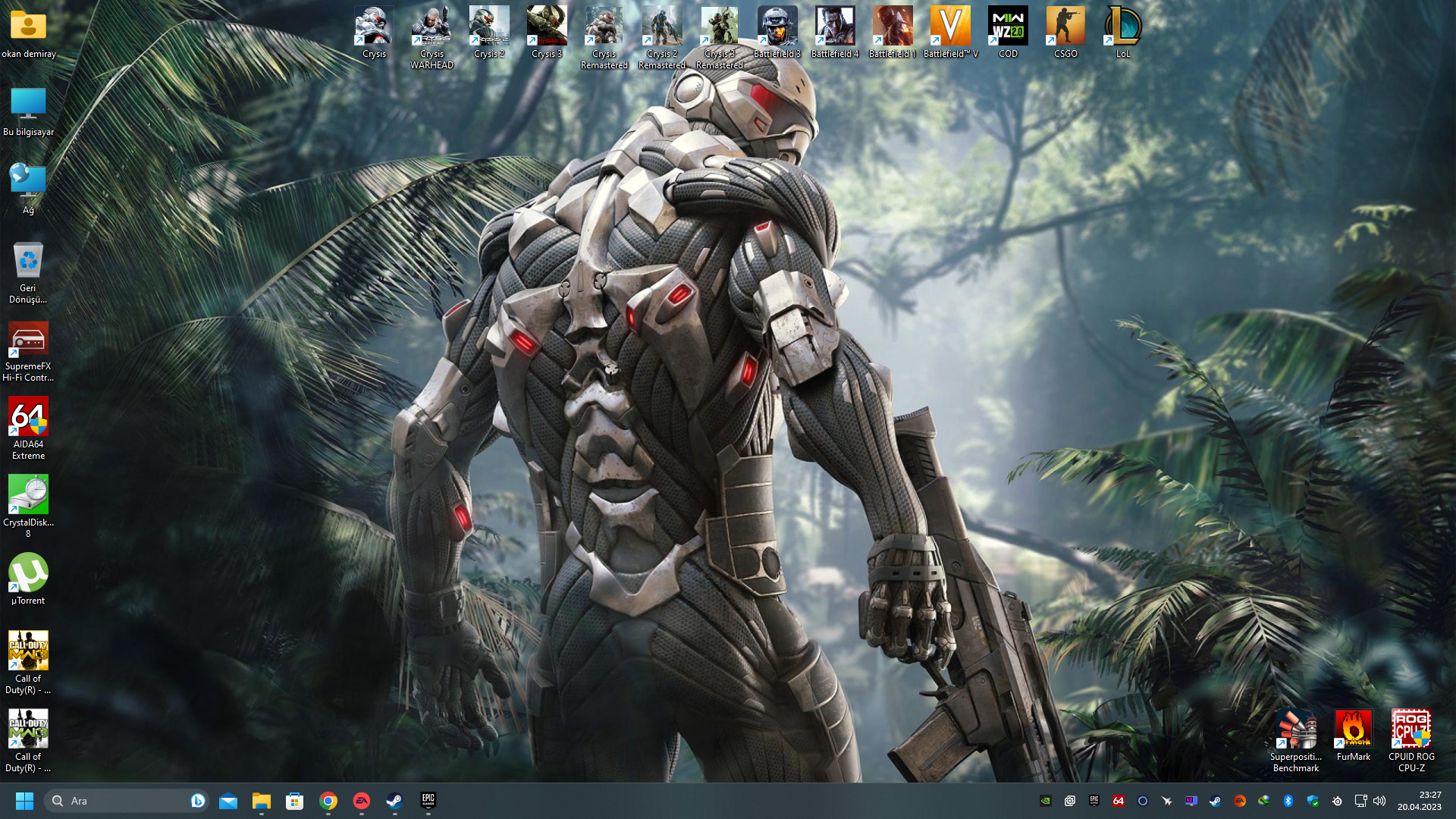Open the Steam taskbar icon
Viewport: 1456px width, 819px height.
click(394, 801)
